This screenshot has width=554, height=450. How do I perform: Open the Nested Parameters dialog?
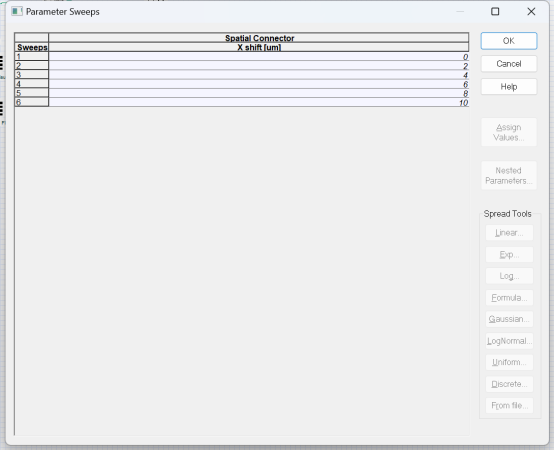[509, 176]
